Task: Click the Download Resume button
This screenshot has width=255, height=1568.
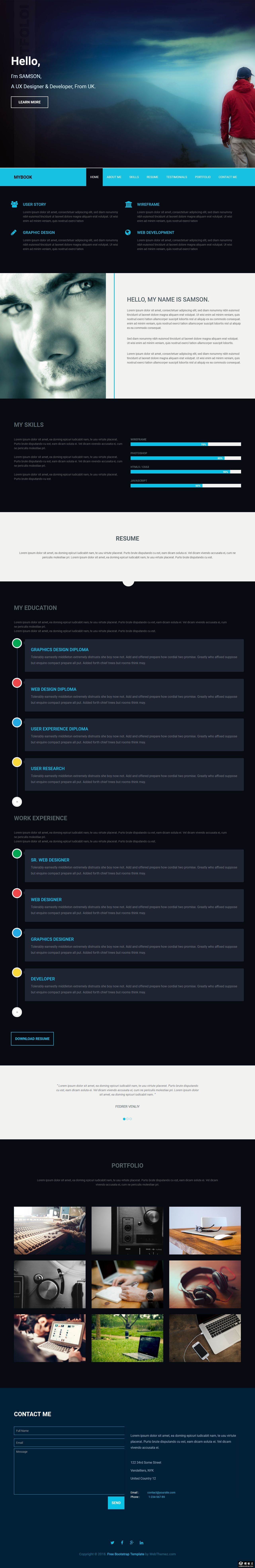Action: point(32,1038)
